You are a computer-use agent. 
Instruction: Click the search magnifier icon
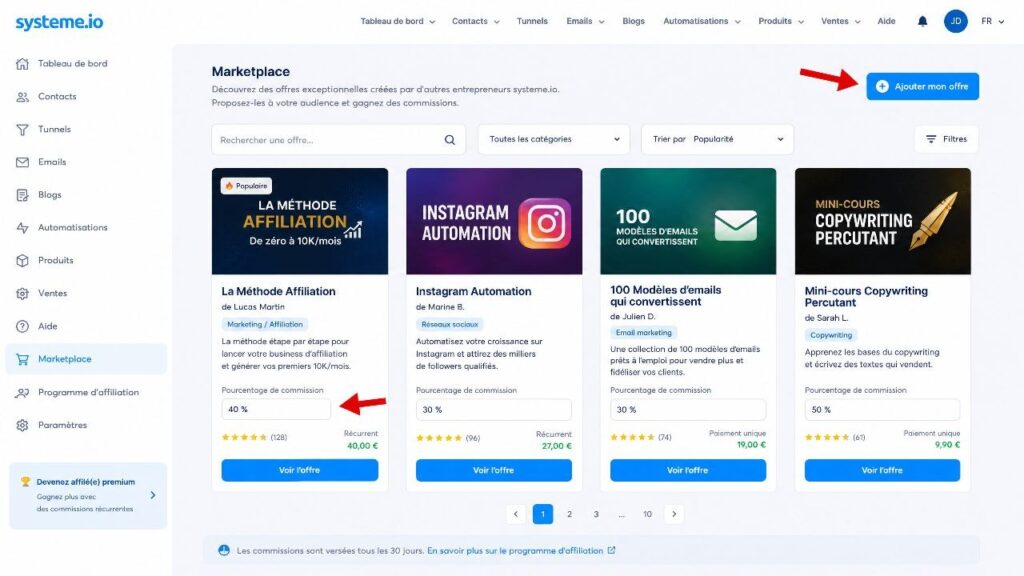(449, 140)
